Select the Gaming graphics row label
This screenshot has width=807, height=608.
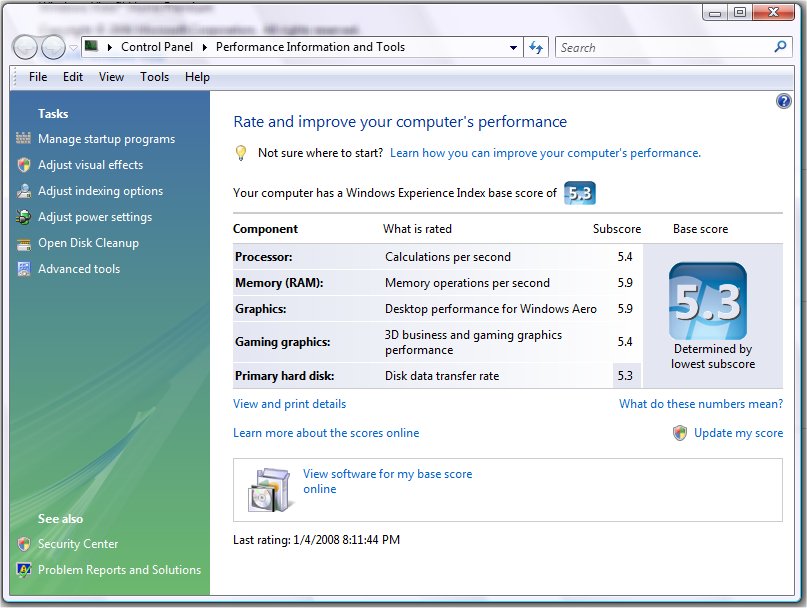click(283, 342)
